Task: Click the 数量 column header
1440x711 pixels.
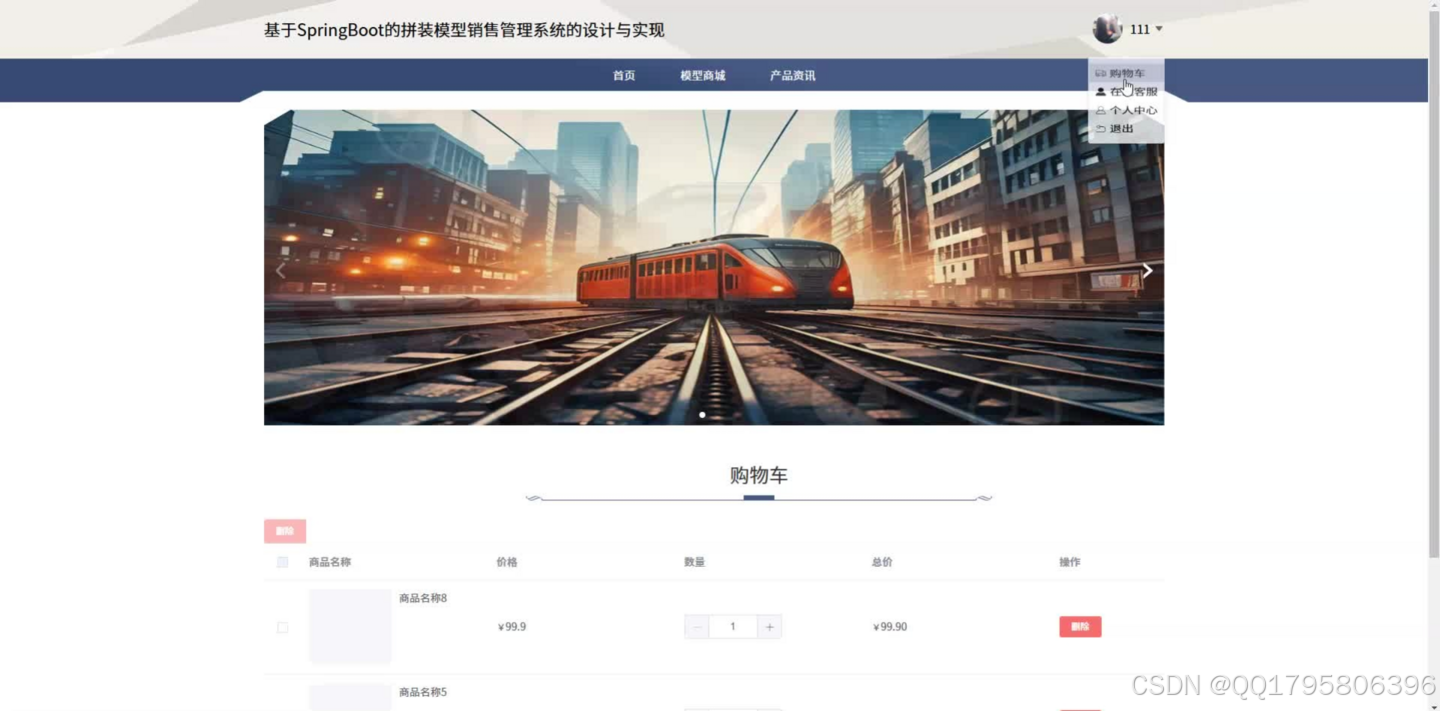Action: [695, 562]
